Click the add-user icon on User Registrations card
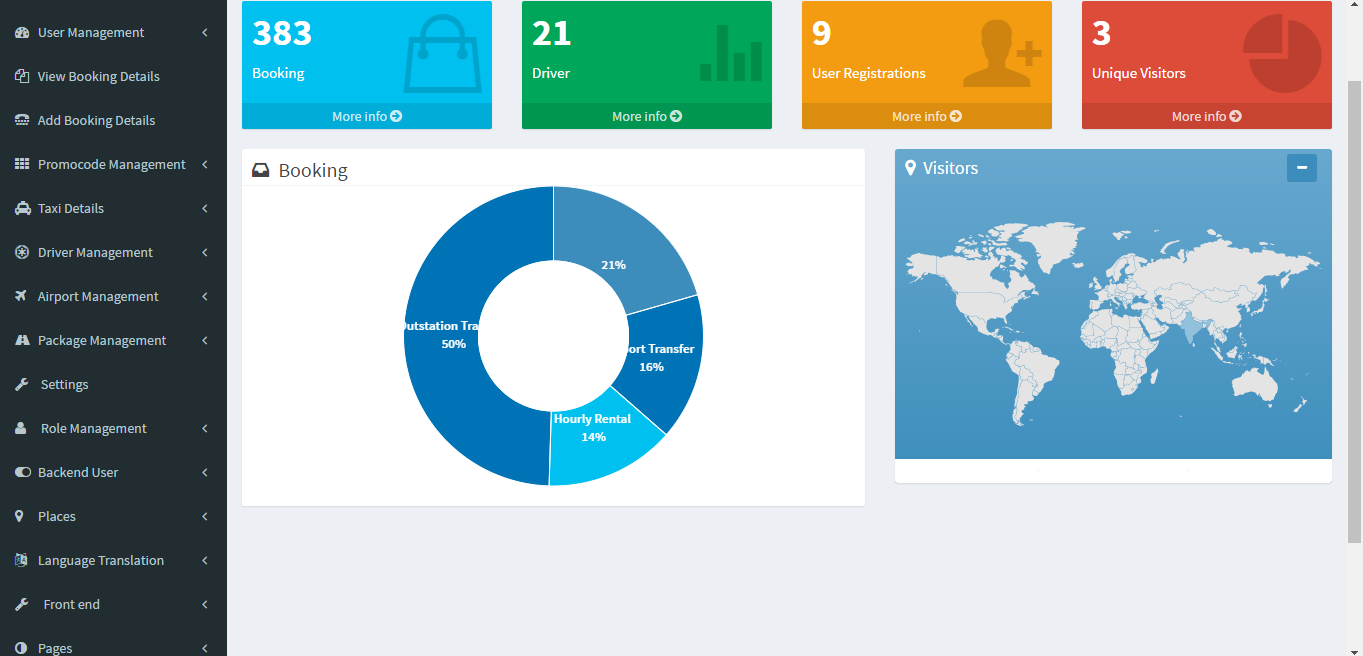The width and height of the screenshot is (1363, 656). (x=1002, y=55)
